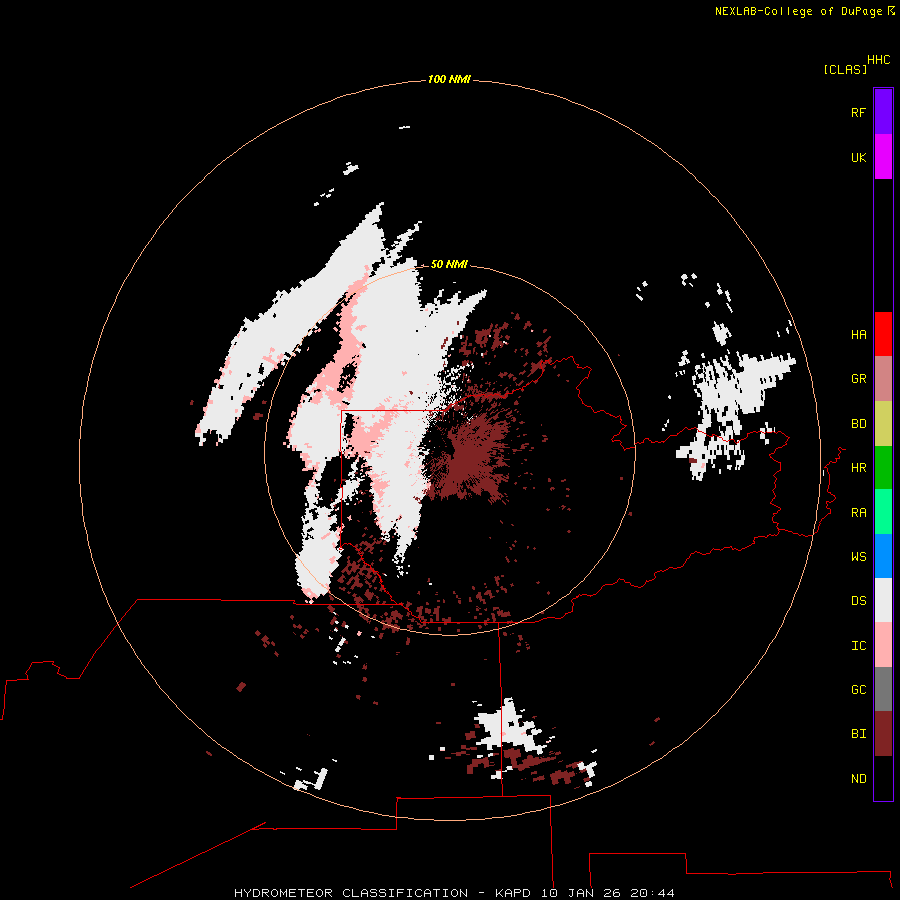Click the WS legend label
900x900 pixels.
click(858, 557)
